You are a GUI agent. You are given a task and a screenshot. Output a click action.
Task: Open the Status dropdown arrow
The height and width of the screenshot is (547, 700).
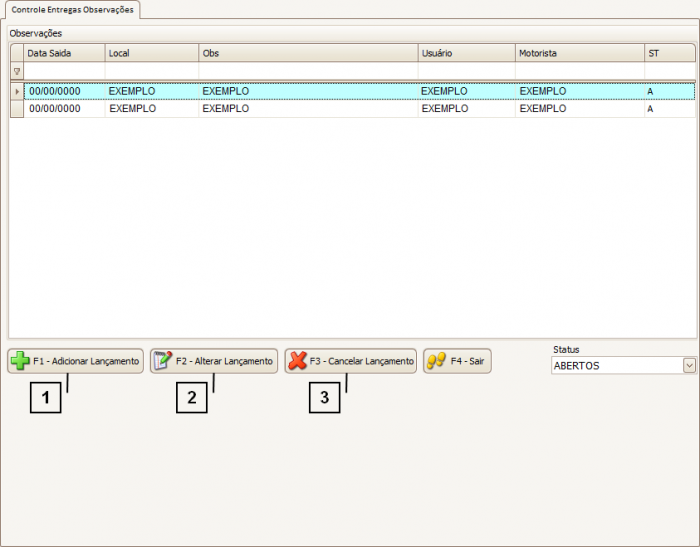click(689, 366)
